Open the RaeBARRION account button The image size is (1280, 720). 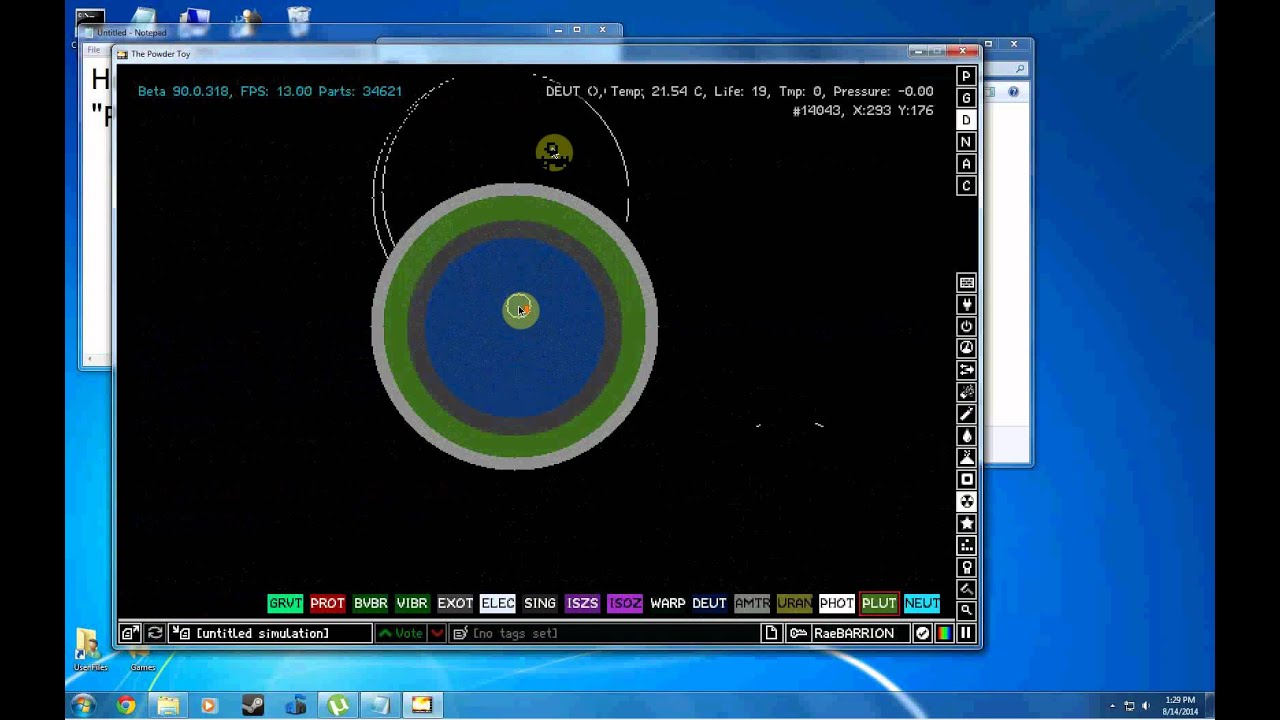pos(848,633)
